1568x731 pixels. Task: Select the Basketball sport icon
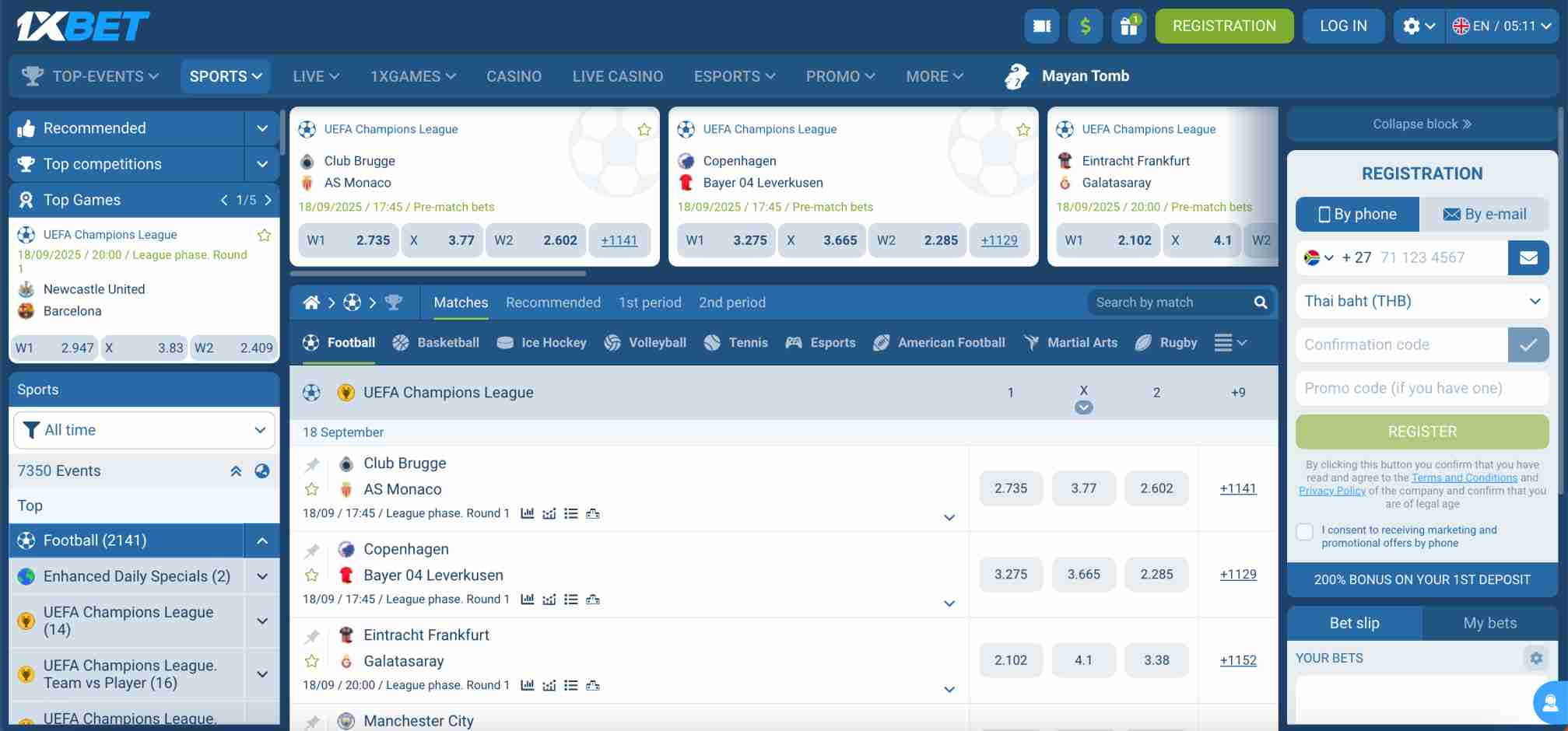[x=402, y=342]
